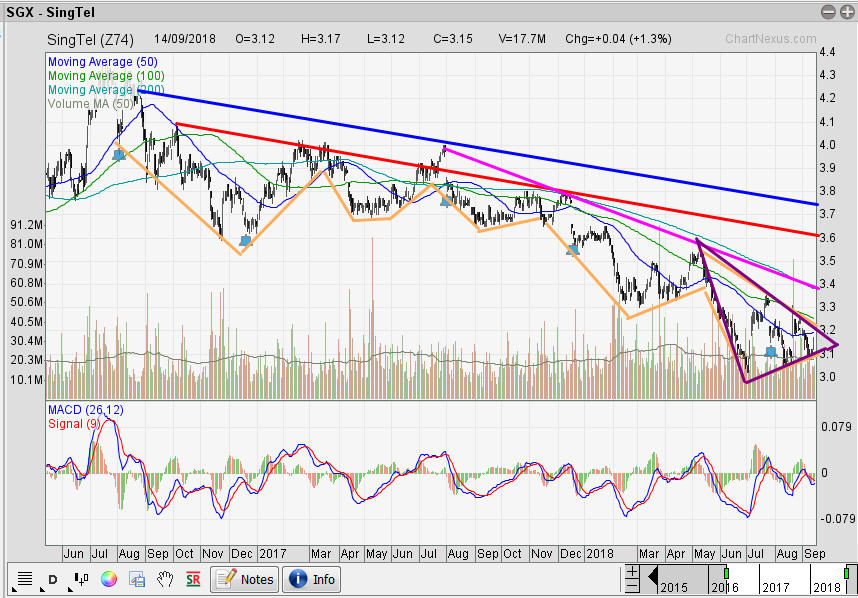Click the SGX - SingTel panel title
The width and height of the screenshot is (858, 598).
(50, 12)
